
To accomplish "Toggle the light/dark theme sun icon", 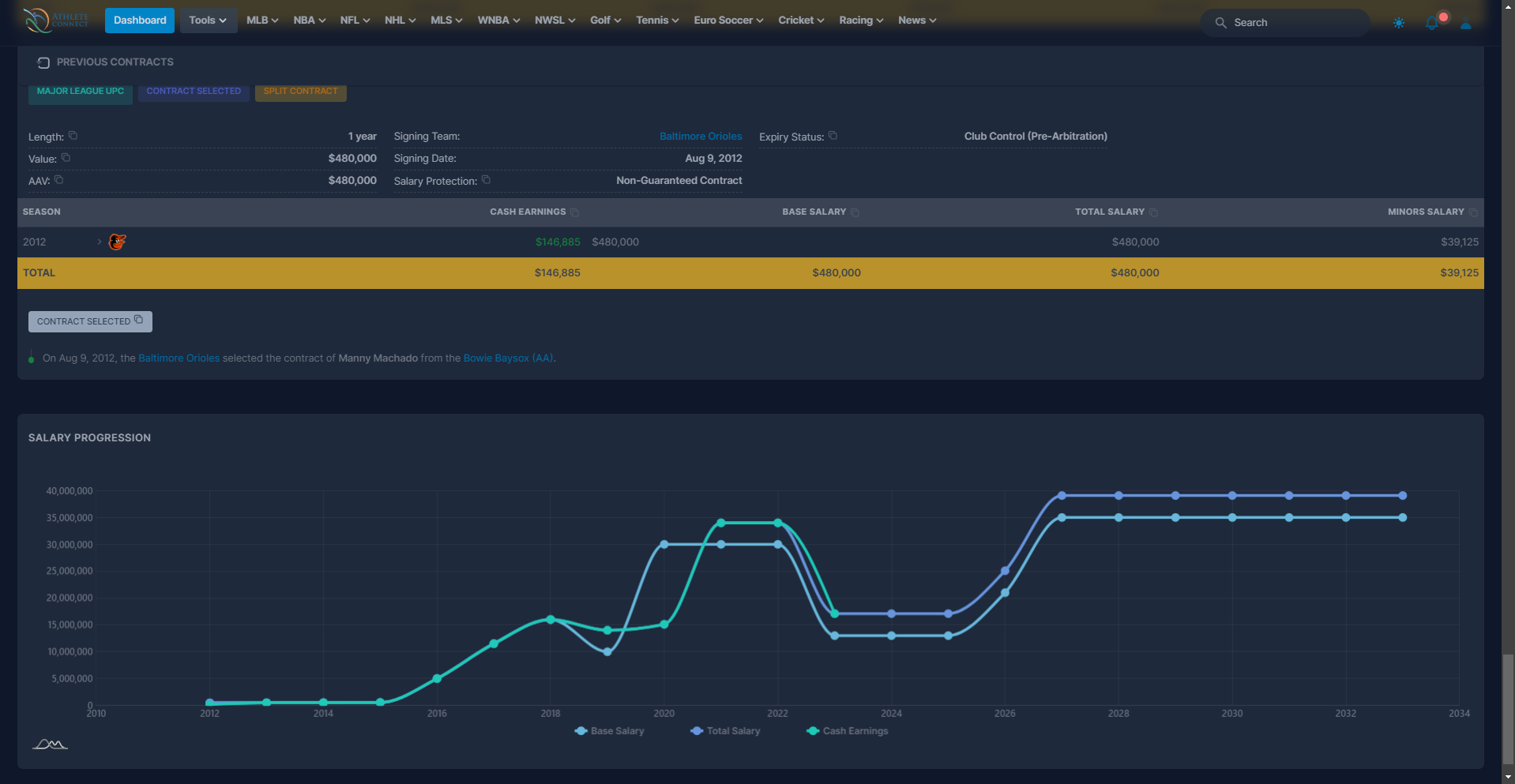I will (x=1398, y=23).
